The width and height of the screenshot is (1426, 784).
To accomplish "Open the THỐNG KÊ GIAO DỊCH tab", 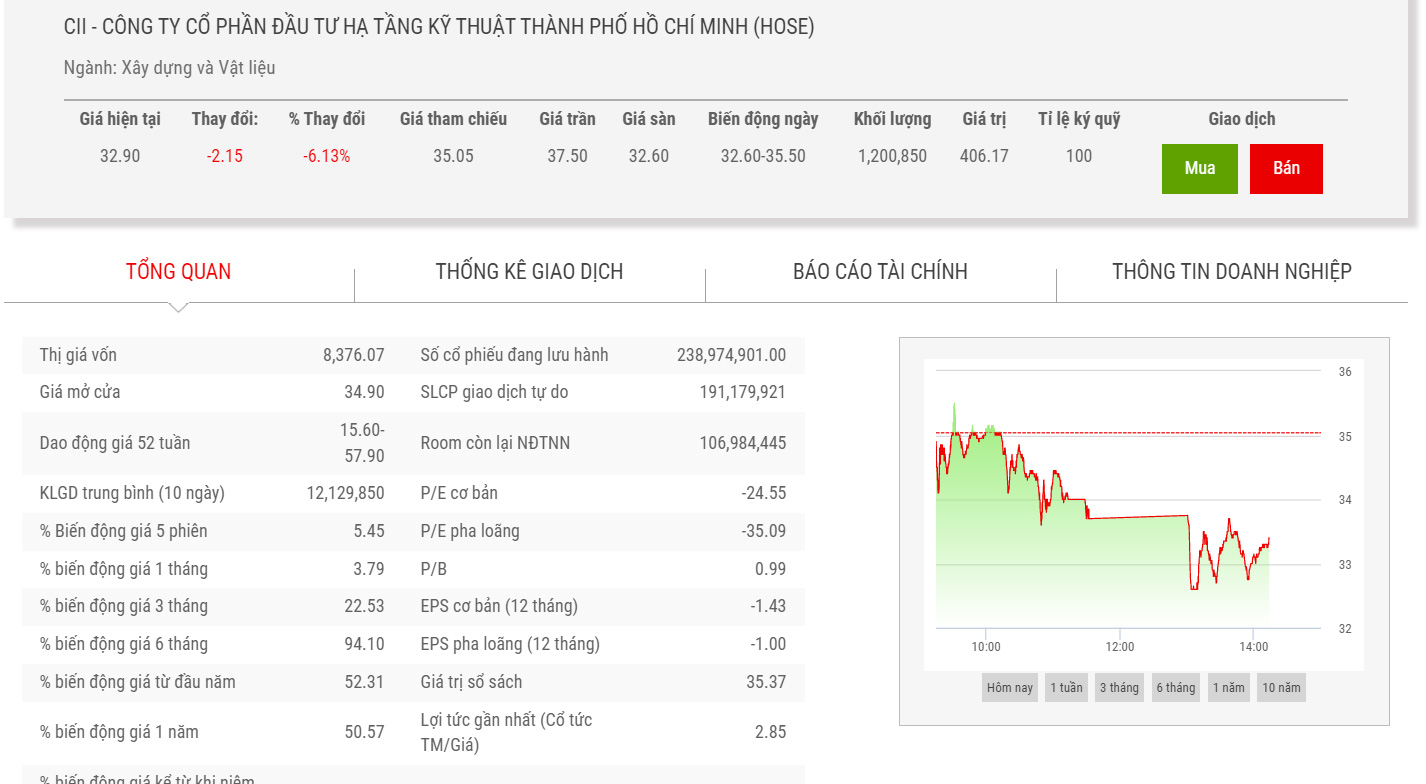I will (x=529, y=271).
